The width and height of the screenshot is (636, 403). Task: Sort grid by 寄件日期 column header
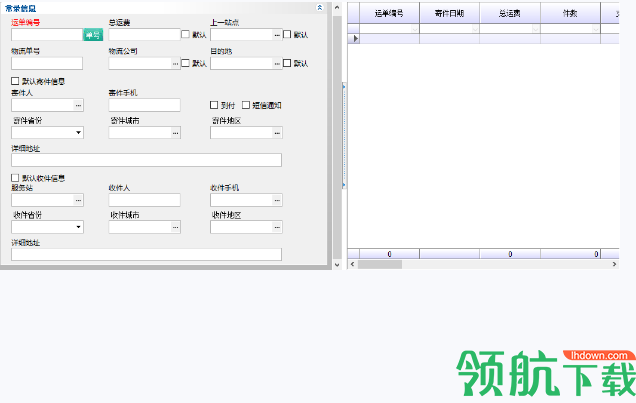449,13
